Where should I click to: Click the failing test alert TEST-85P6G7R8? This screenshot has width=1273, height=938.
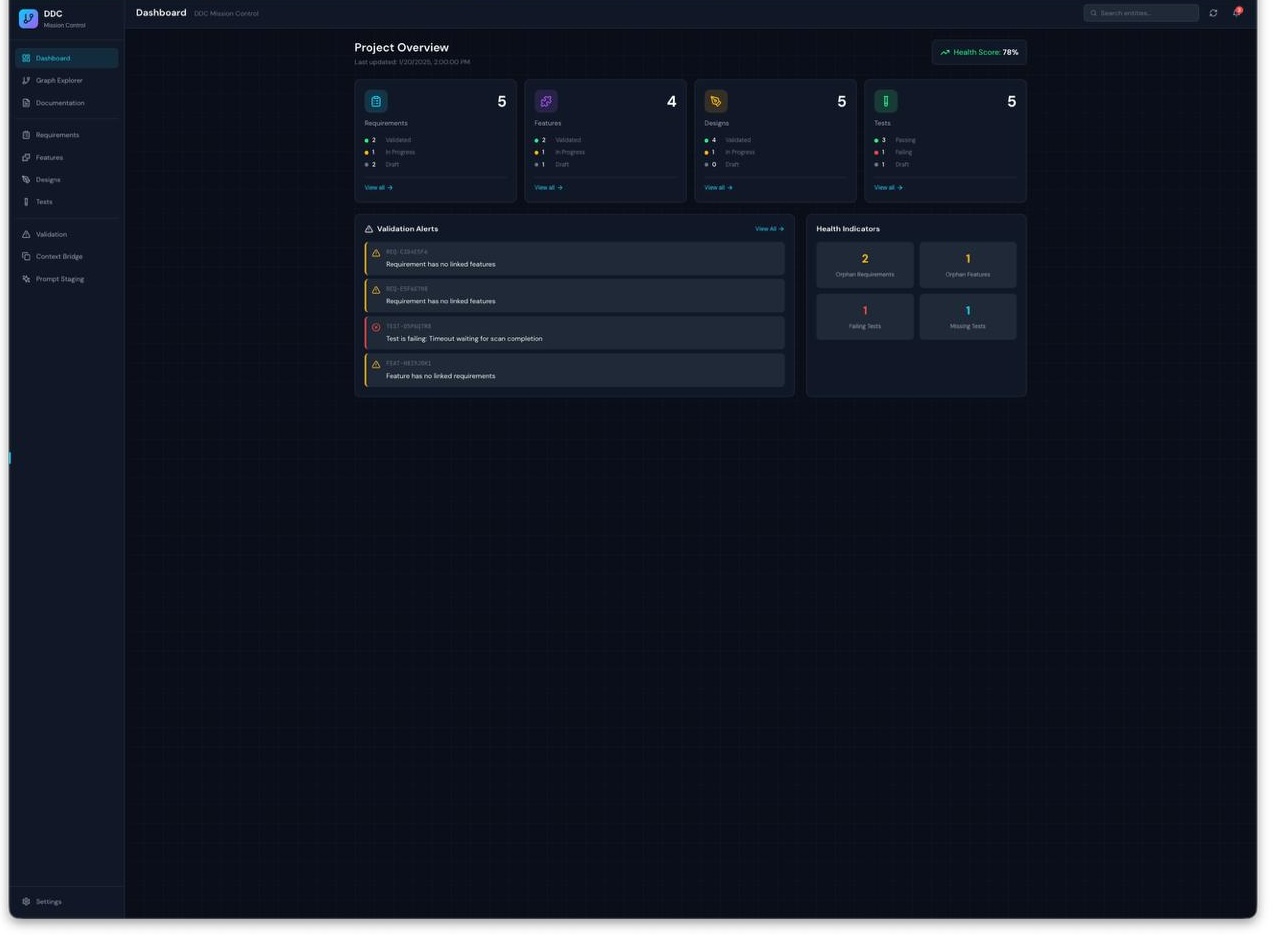[575, 331]
